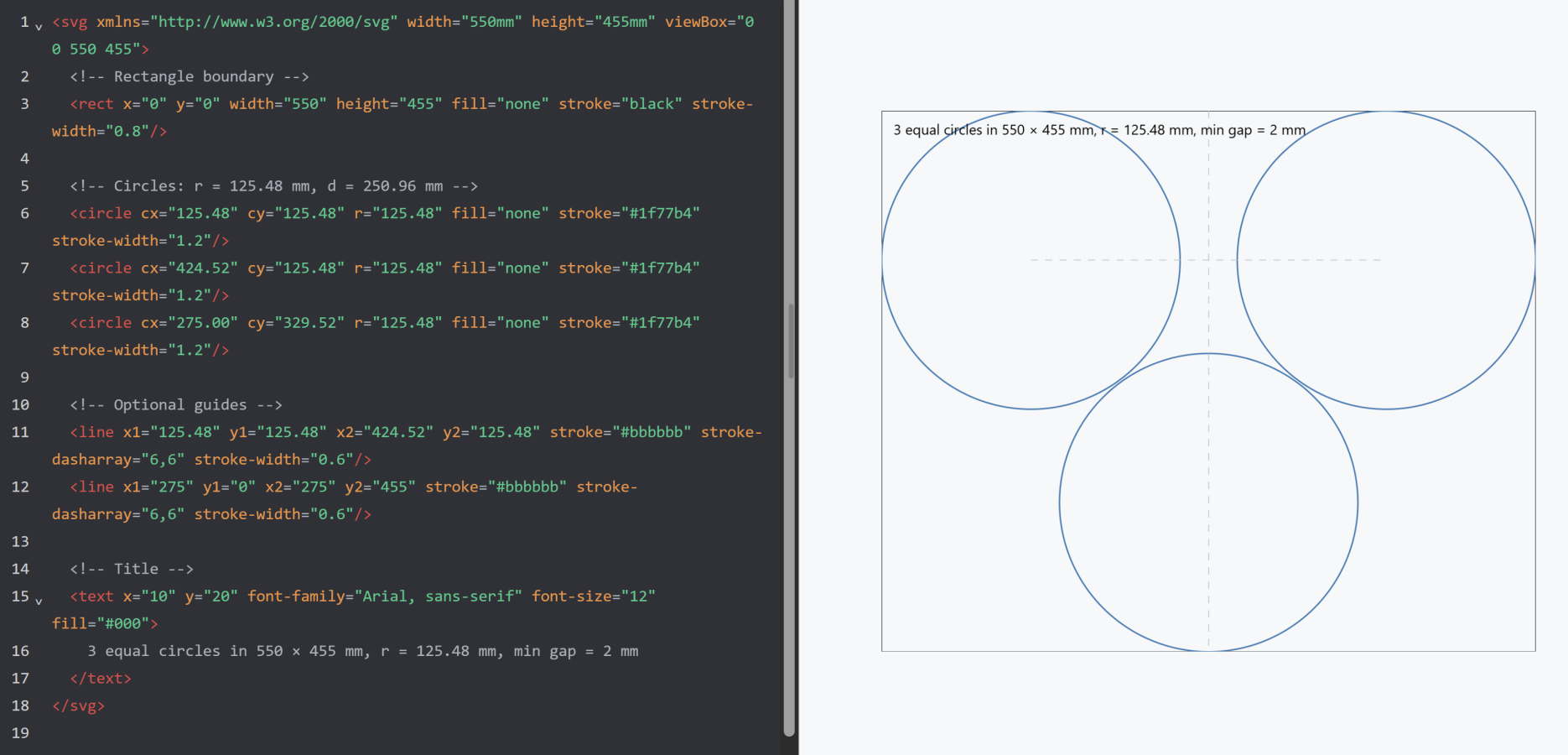1568x755 pixels.
Task: Click the editor's vertical scrollbar thumb
Action: 790,340
